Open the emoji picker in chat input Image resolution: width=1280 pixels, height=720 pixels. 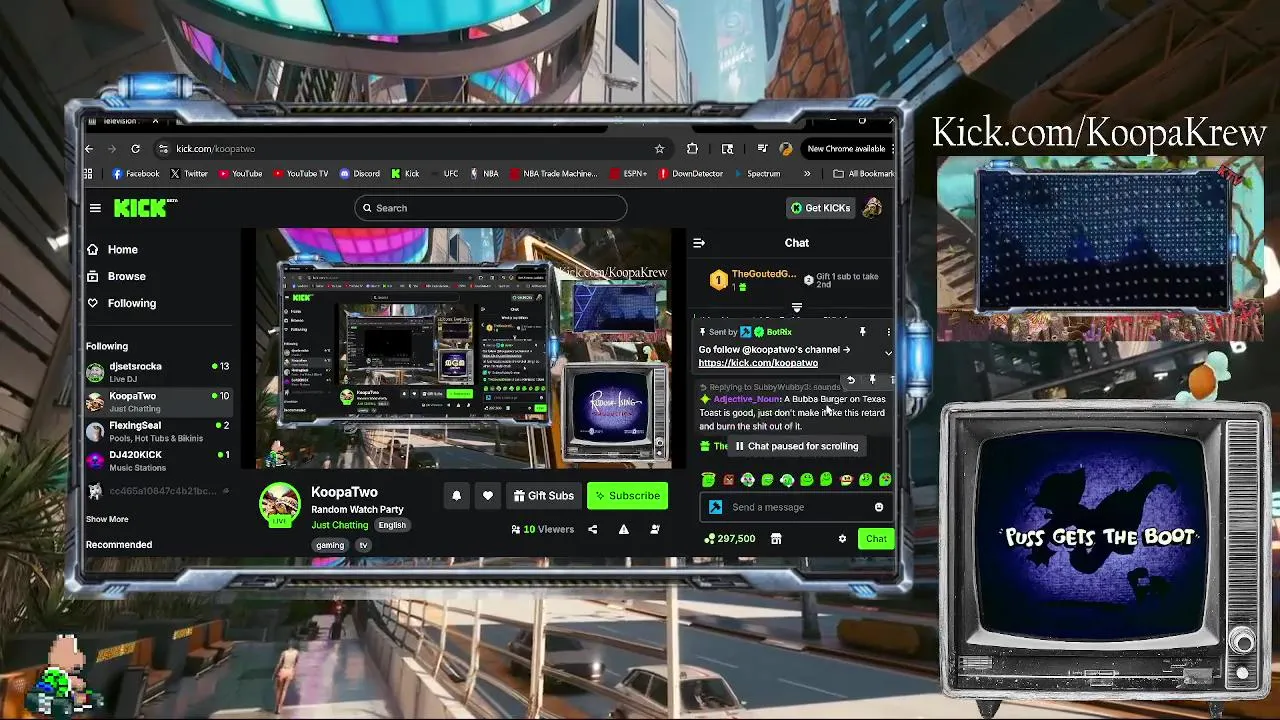(879, 507)
